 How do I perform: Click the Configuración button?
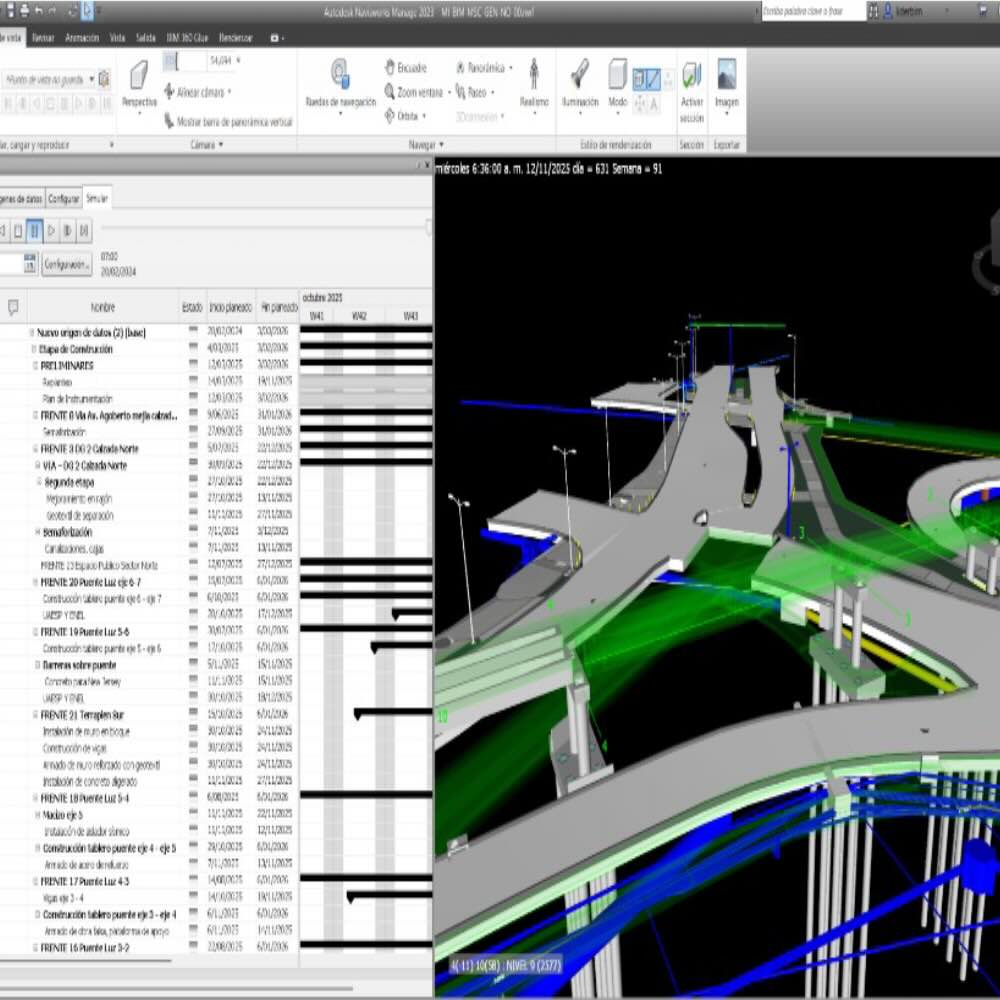click(x=66, y=264)
